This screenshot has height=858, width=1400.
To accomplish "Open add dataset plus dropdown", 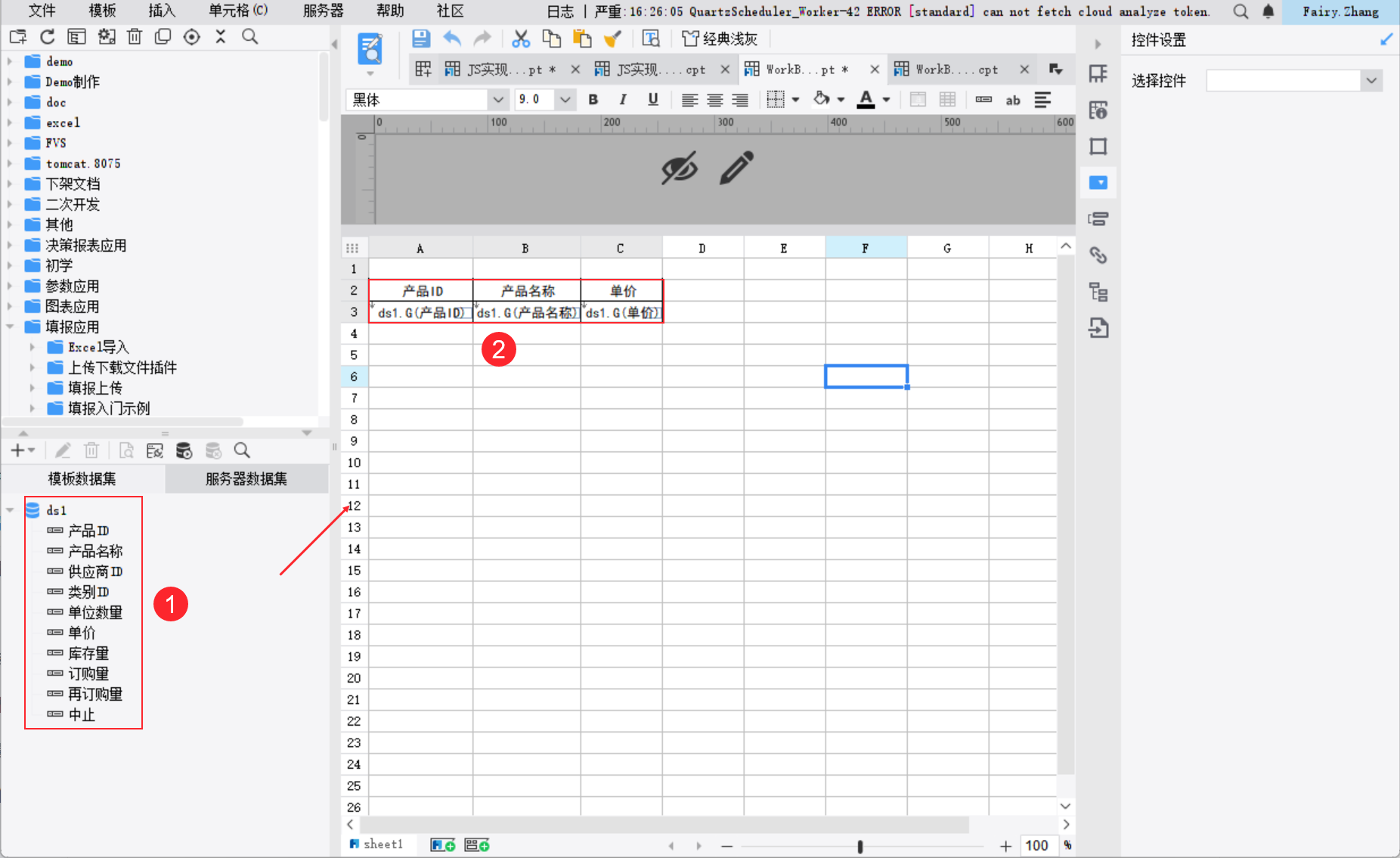I will tap(23, 451).
